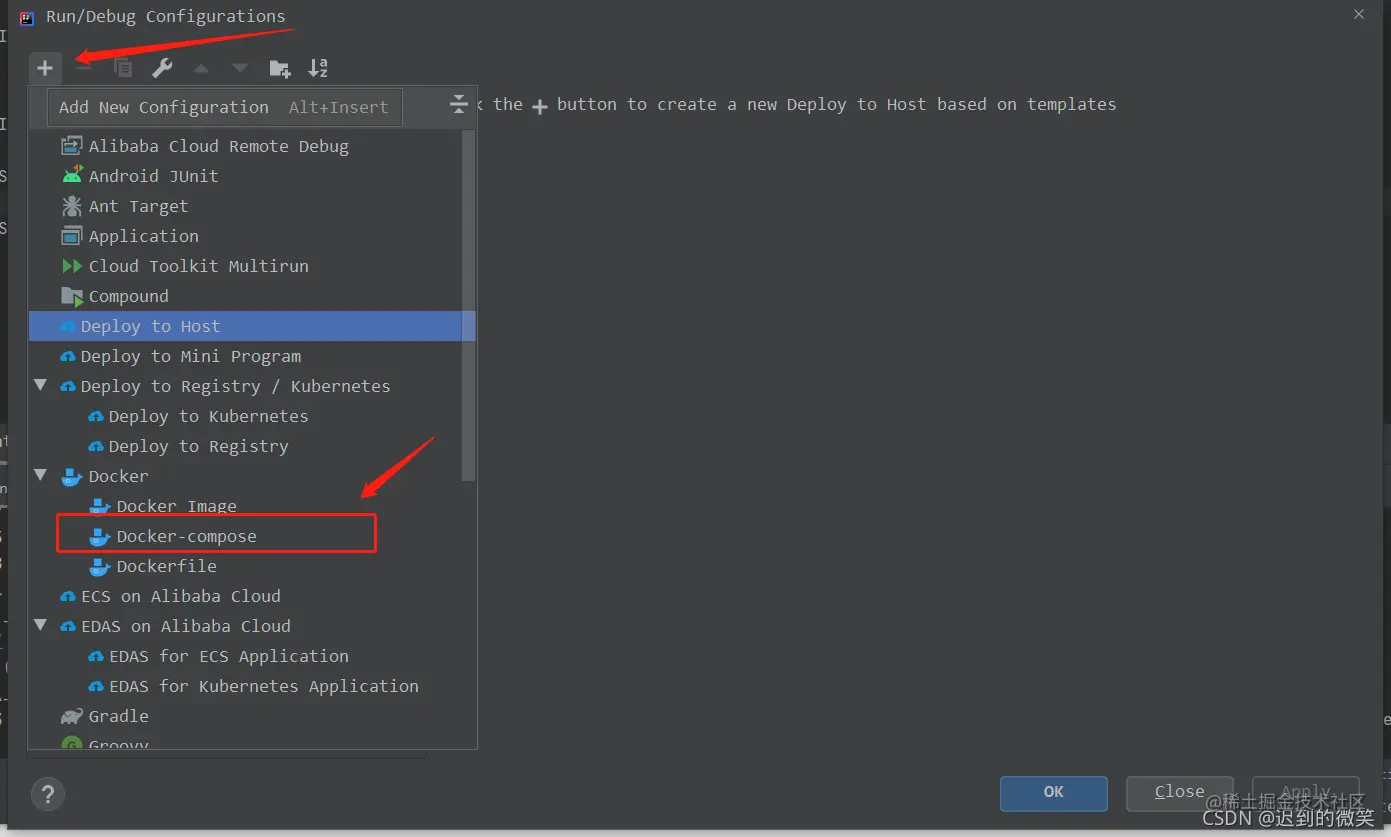Image resolution: width=1391 pixels, height=837 pixels.
Task: Click the collapse-all icon beside the popup header
Action: click(x=459, y=104)
